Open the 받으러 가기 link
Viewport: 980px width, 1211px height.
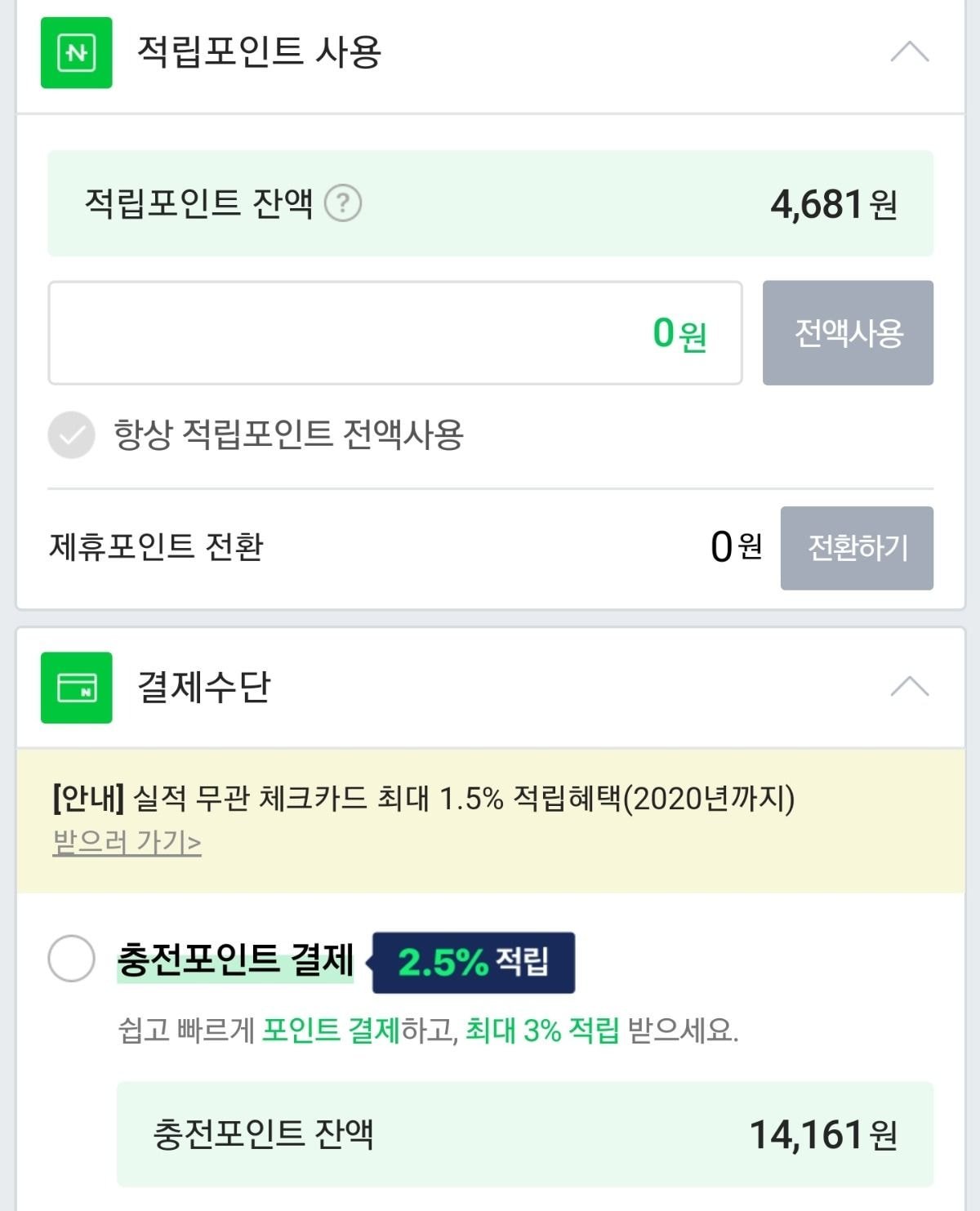pos(127,842)
